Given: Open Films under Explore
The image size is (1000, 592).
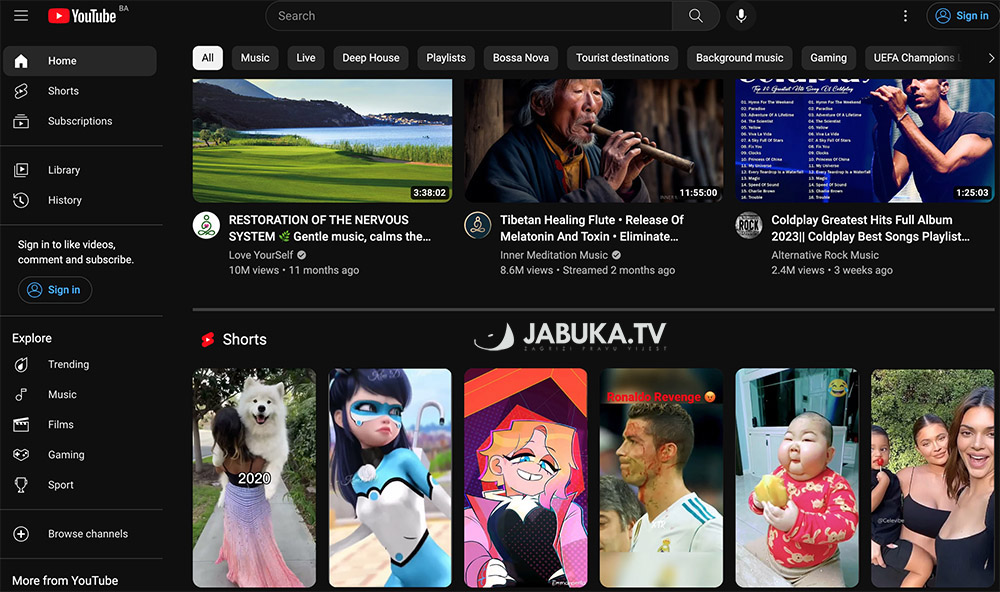Looking at the screenshot, I should click(x=80, y=424).
